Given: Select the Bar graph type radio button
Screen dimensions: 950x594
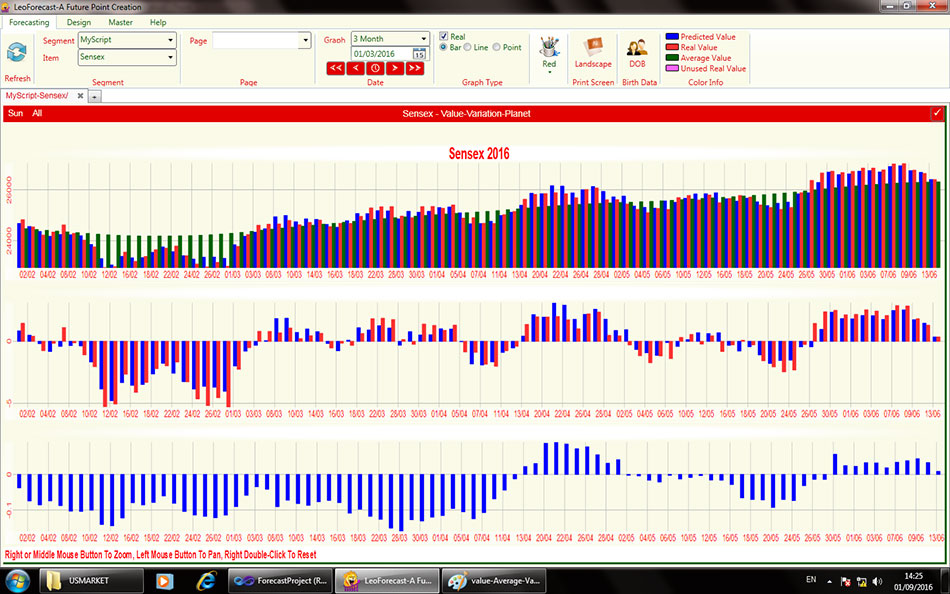Looking at the screenshot, I should [x=443, y=47].
